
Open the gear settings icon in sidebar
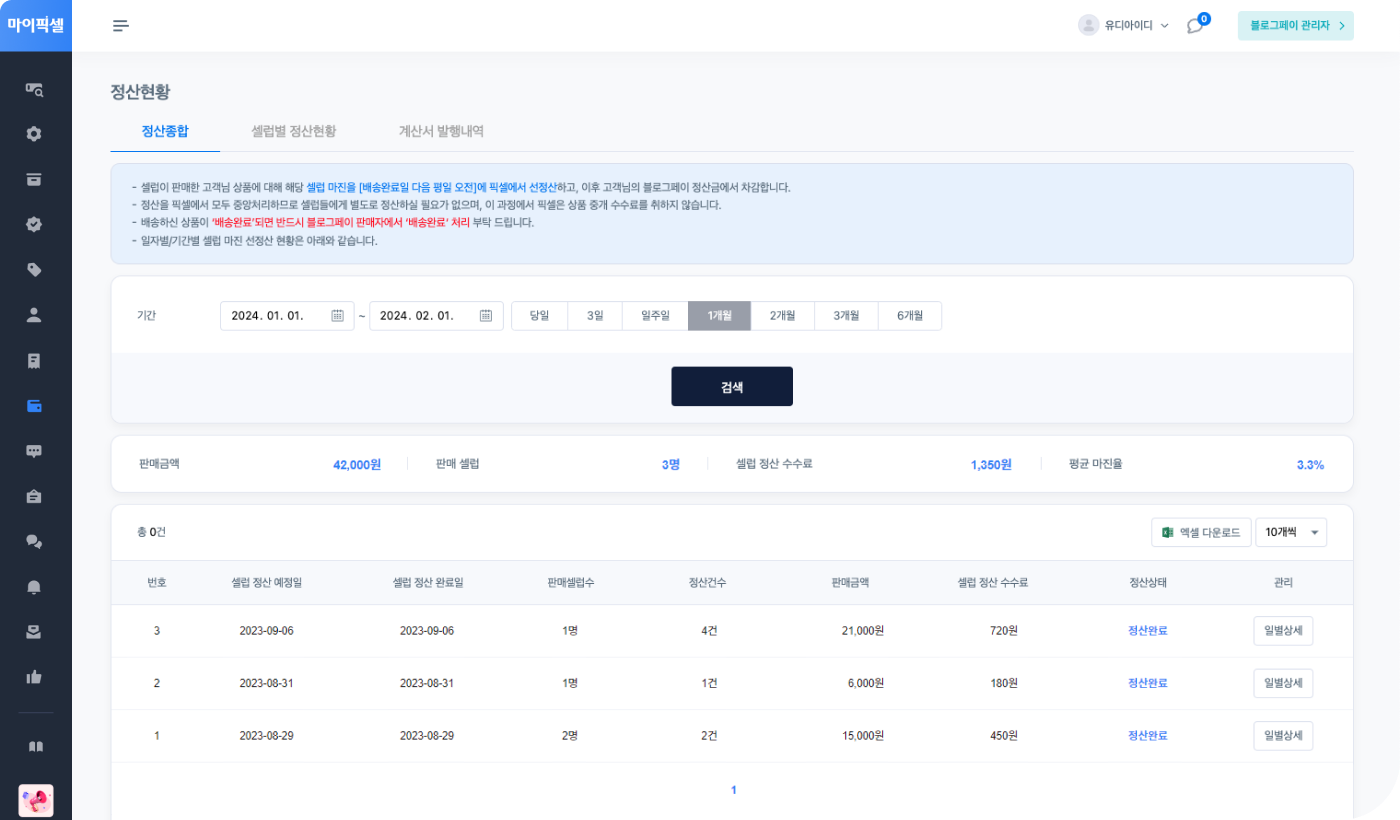[x=35, y=134]
